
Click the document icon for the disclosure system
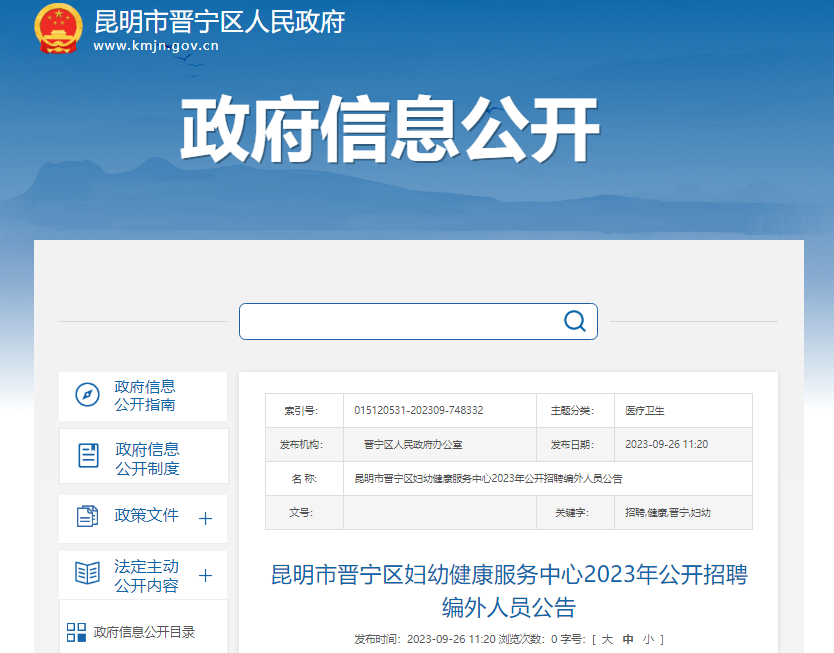(x=88, y=456)
